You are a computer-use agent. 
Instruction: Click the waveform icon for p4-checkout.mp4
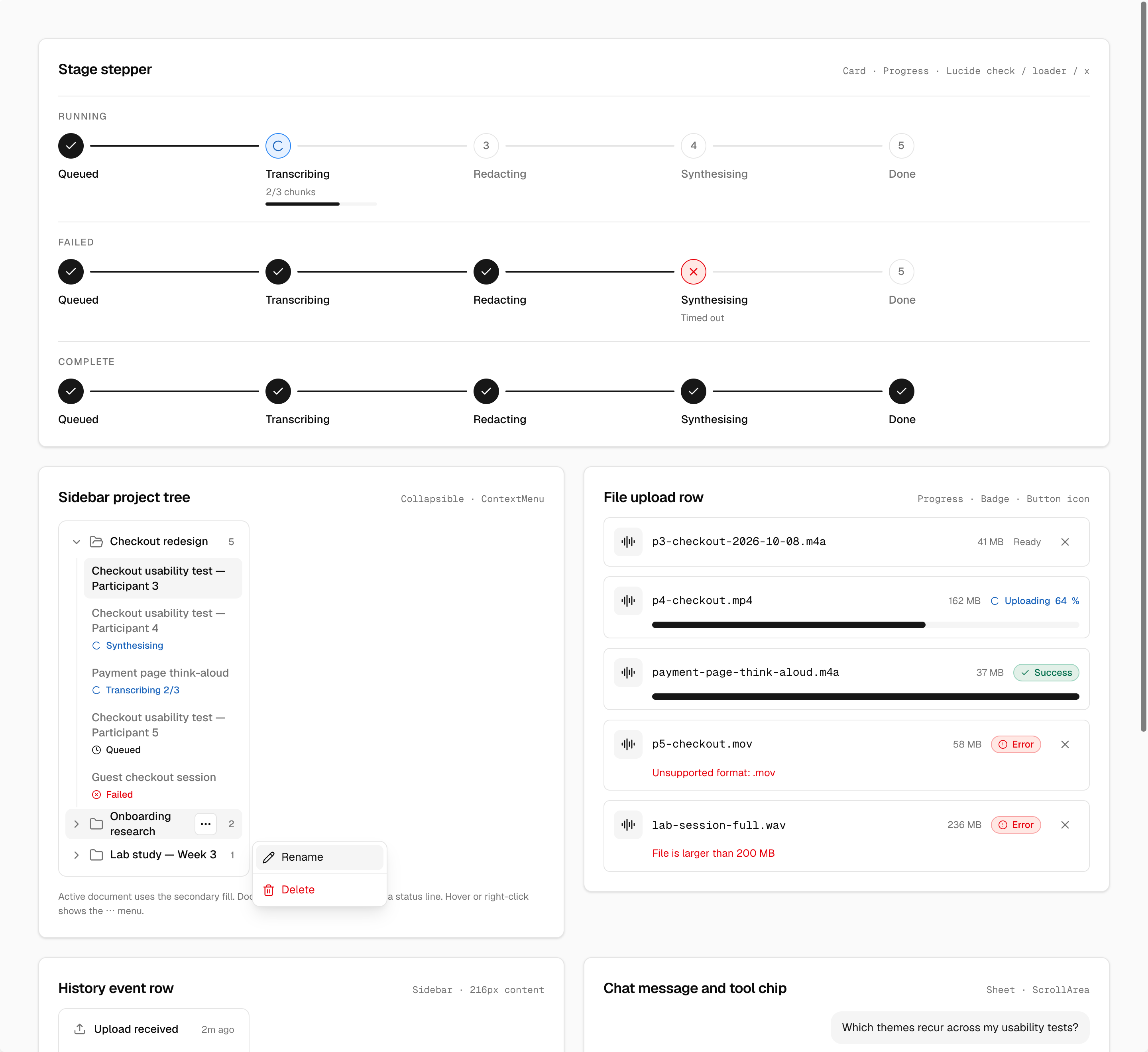628,601
